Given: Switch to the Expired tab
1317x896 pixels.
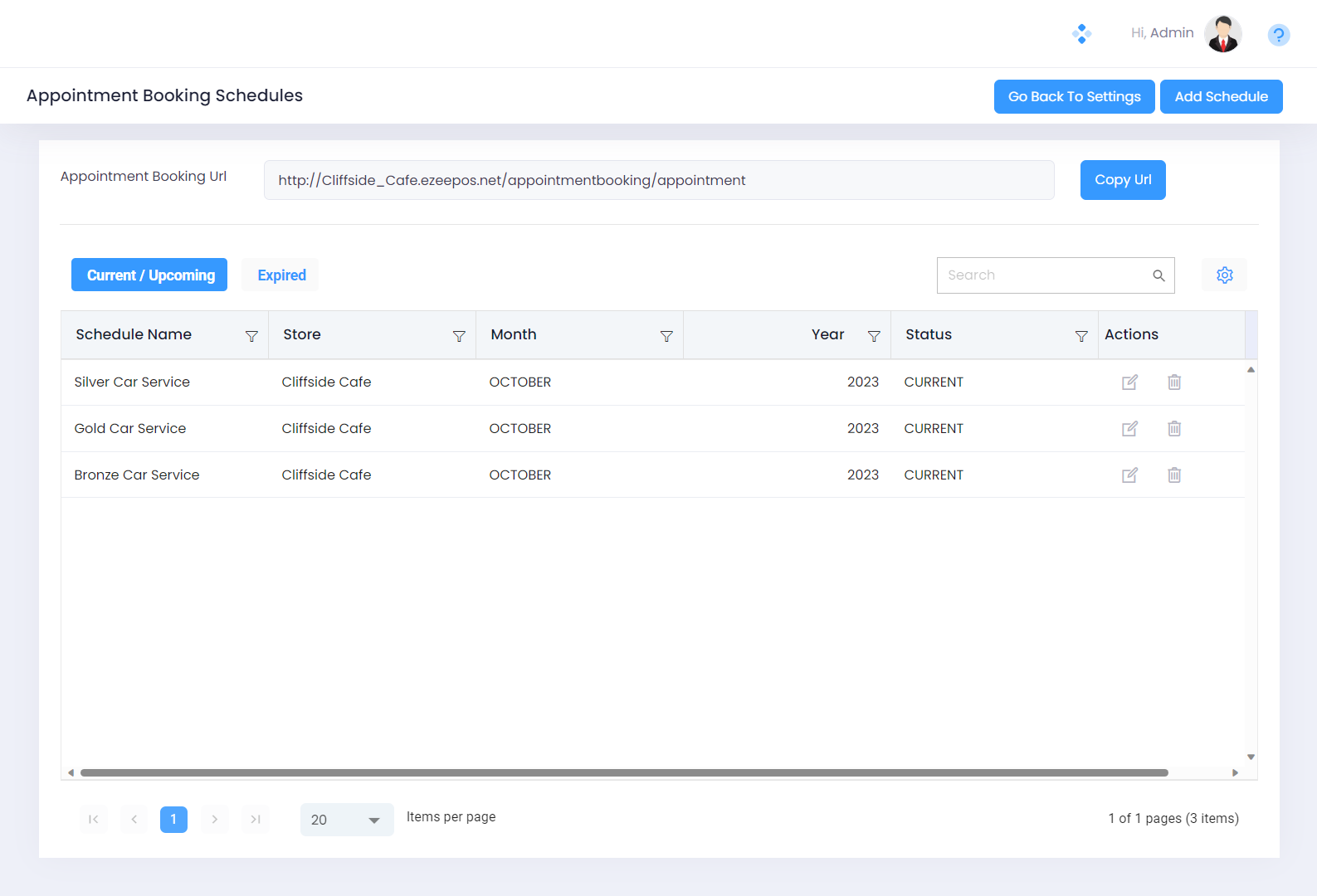Looking at the screenshot, I should pos(281,275).
